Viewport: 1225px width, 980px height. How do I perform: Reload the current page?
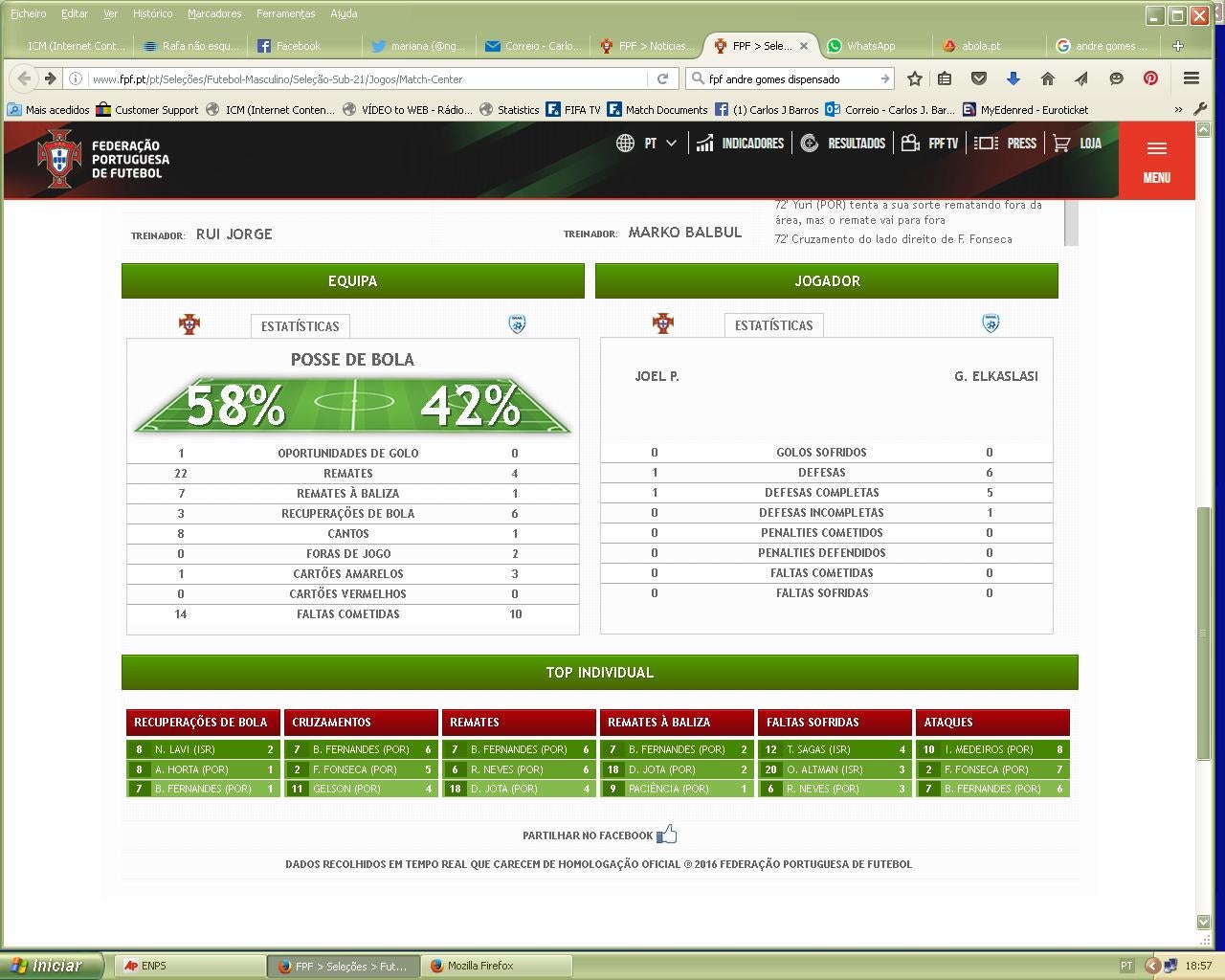coord(662,78)
